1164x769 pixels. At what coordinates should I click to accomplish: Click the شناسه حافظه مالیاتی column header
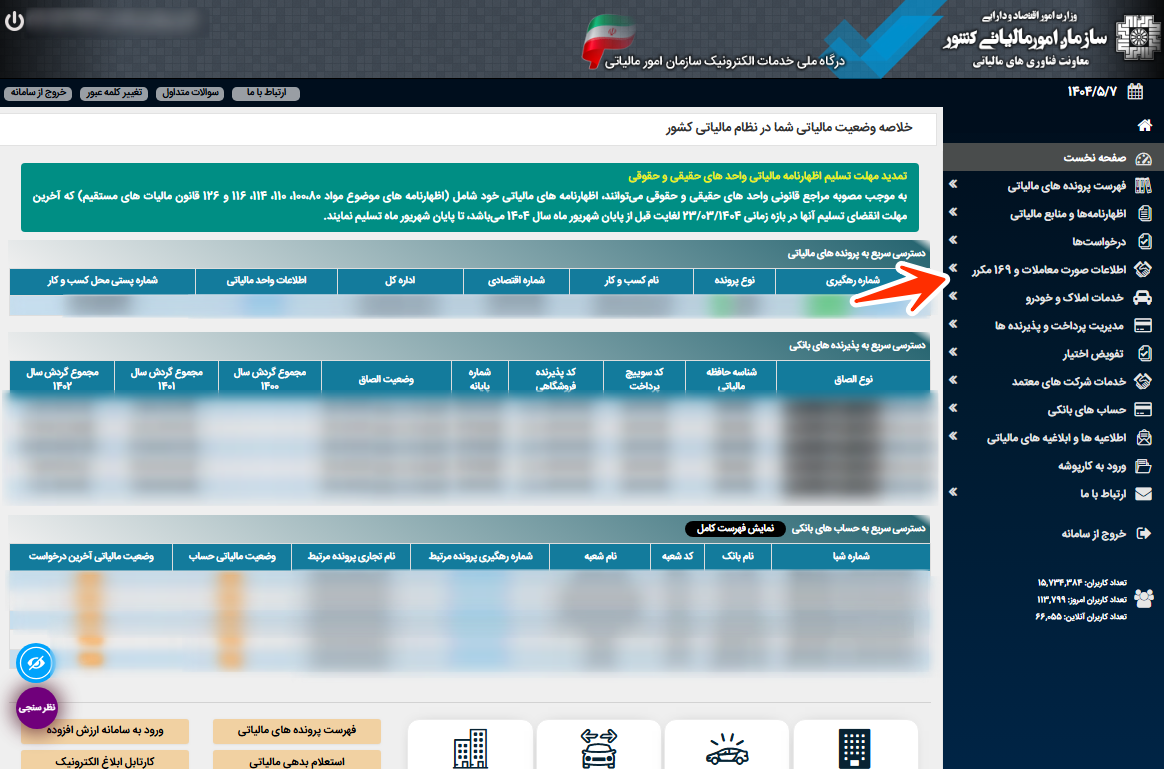pos(731,379)
